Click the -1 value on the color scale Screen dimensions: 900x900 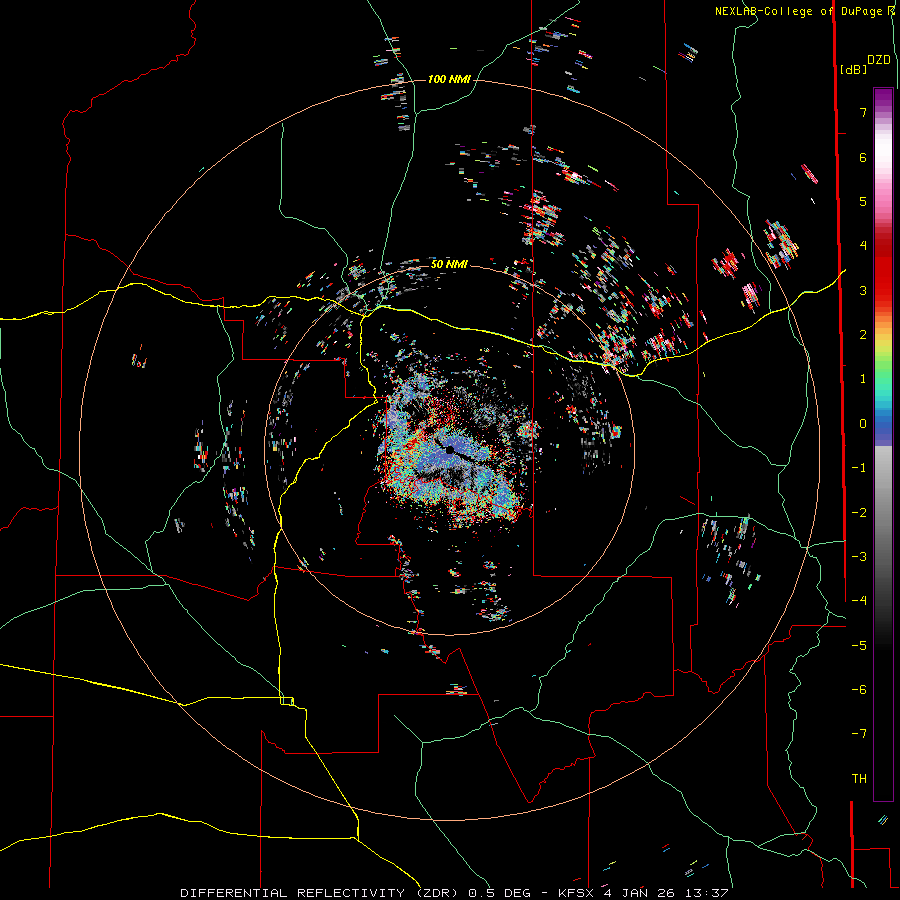coord(859,468)
